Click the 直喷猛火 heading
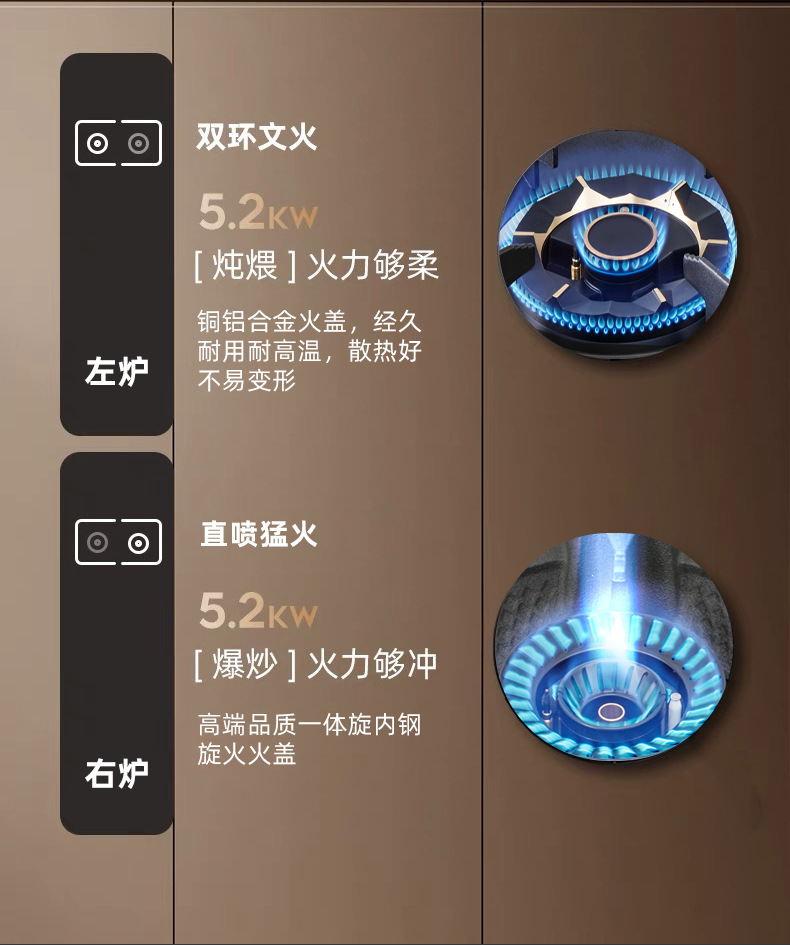 (259, 534)
